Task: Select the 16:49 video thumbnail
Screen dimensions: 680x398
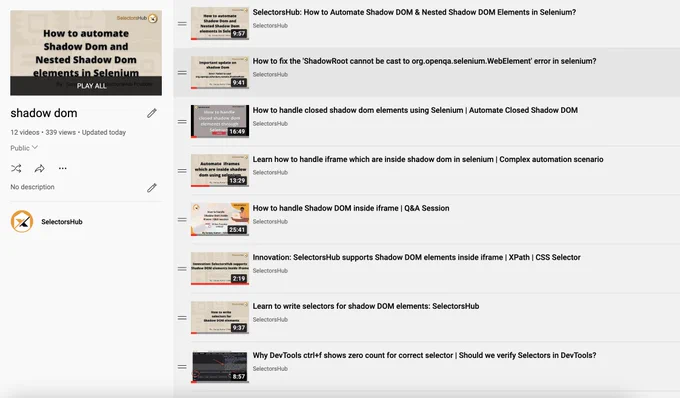Action: pyautogui.click(x=220, y=121)
